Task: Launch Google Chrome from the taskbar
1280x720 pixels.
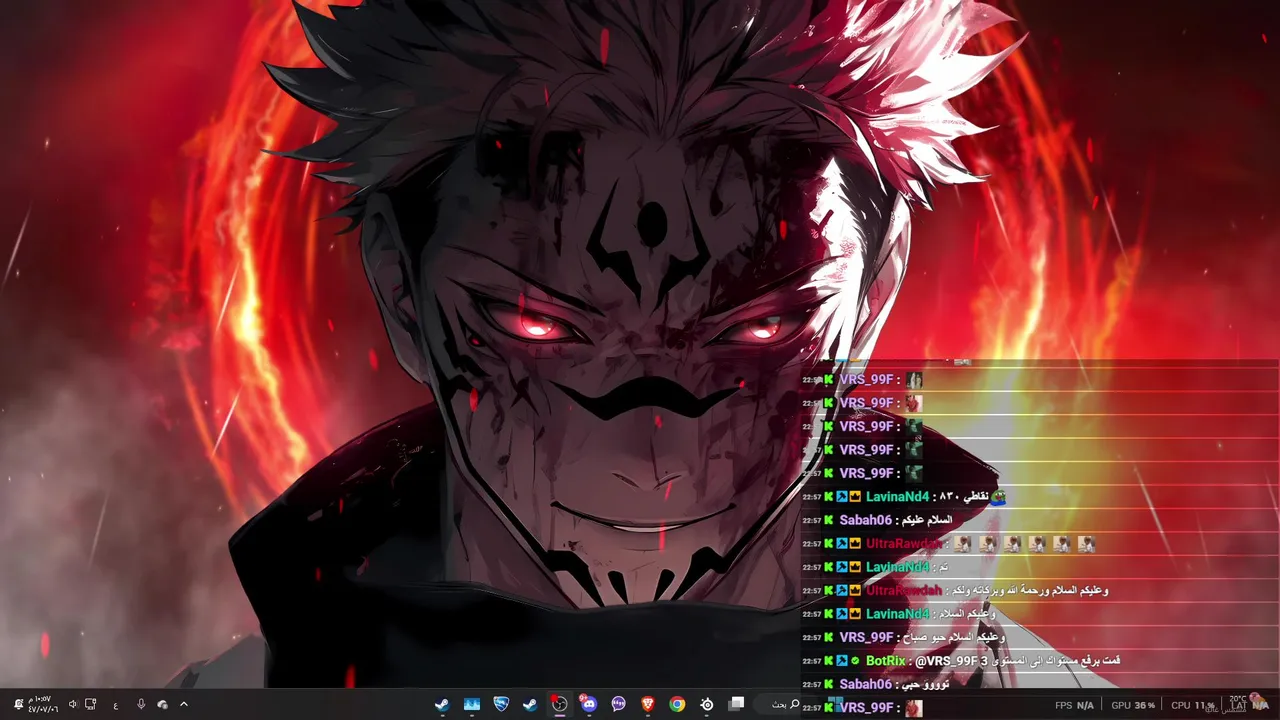Action: pos(677,704)
